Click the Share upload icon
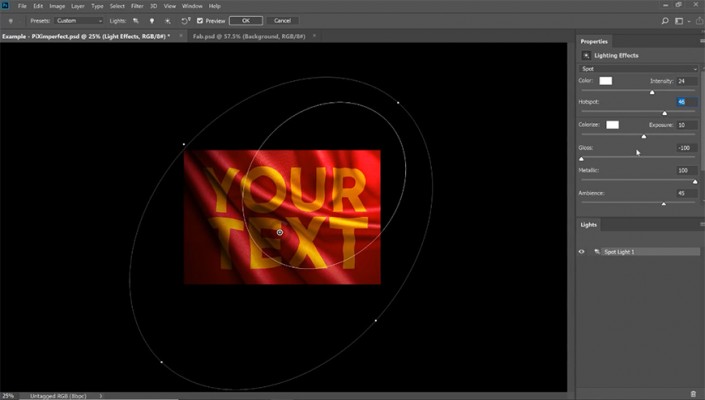The width and height of the screenshot is (705, 400). coord(699,21)
